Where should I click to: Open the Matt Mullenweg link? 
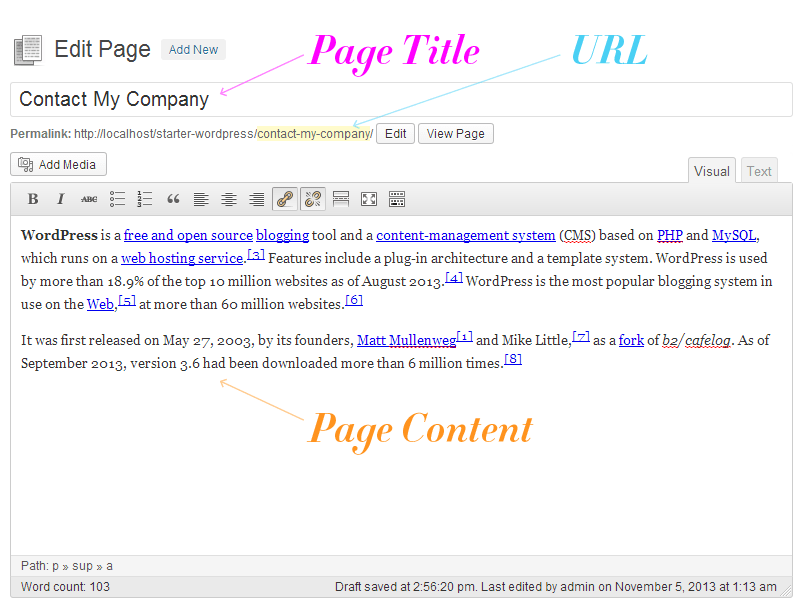coord(406,340)
